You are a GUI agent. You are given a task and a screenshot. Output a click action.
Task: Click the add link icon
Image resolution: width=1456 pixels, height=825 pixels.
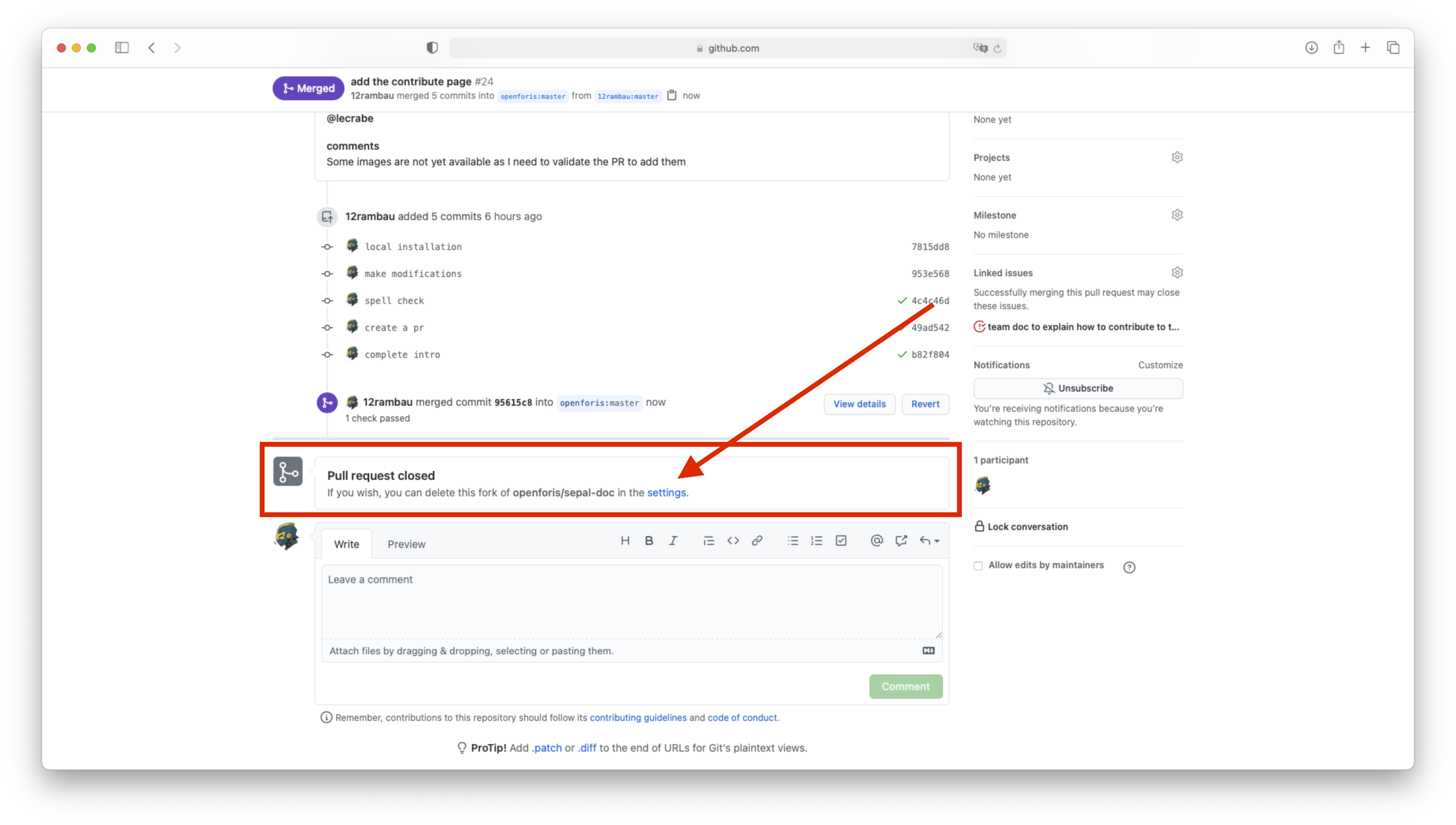(756, 541)
